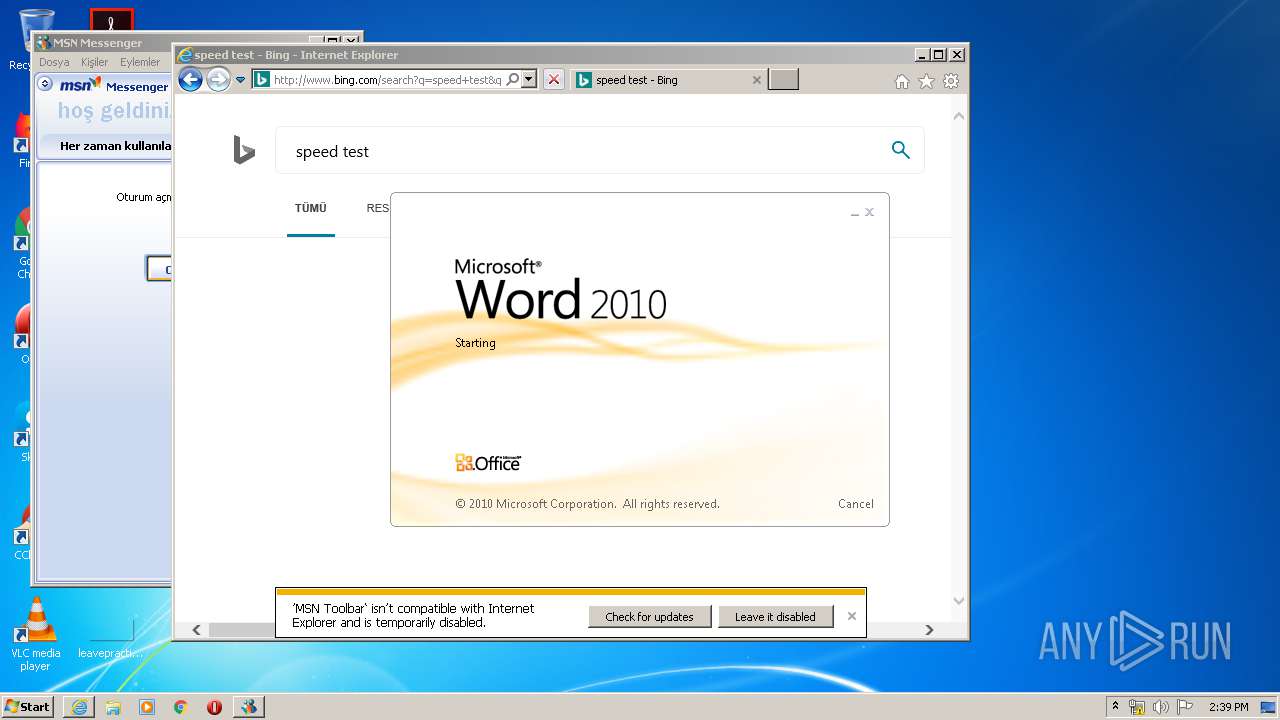Cancel Word 2010 startup

pos(856,504)
